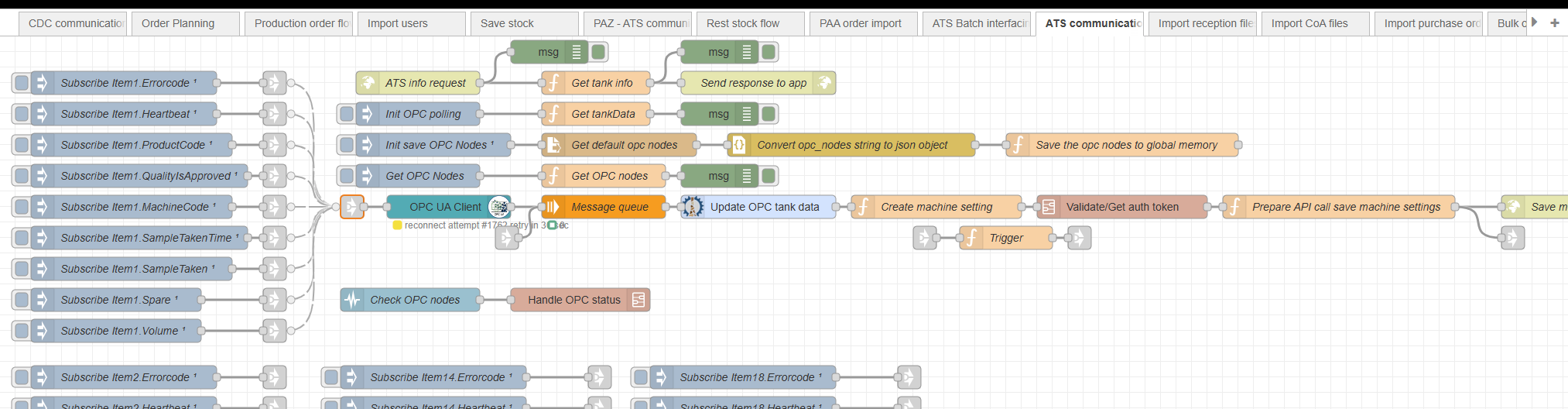1568x409 pixels.
Task: Click switch icon on Handle OPC status
Action: [638, 300]
